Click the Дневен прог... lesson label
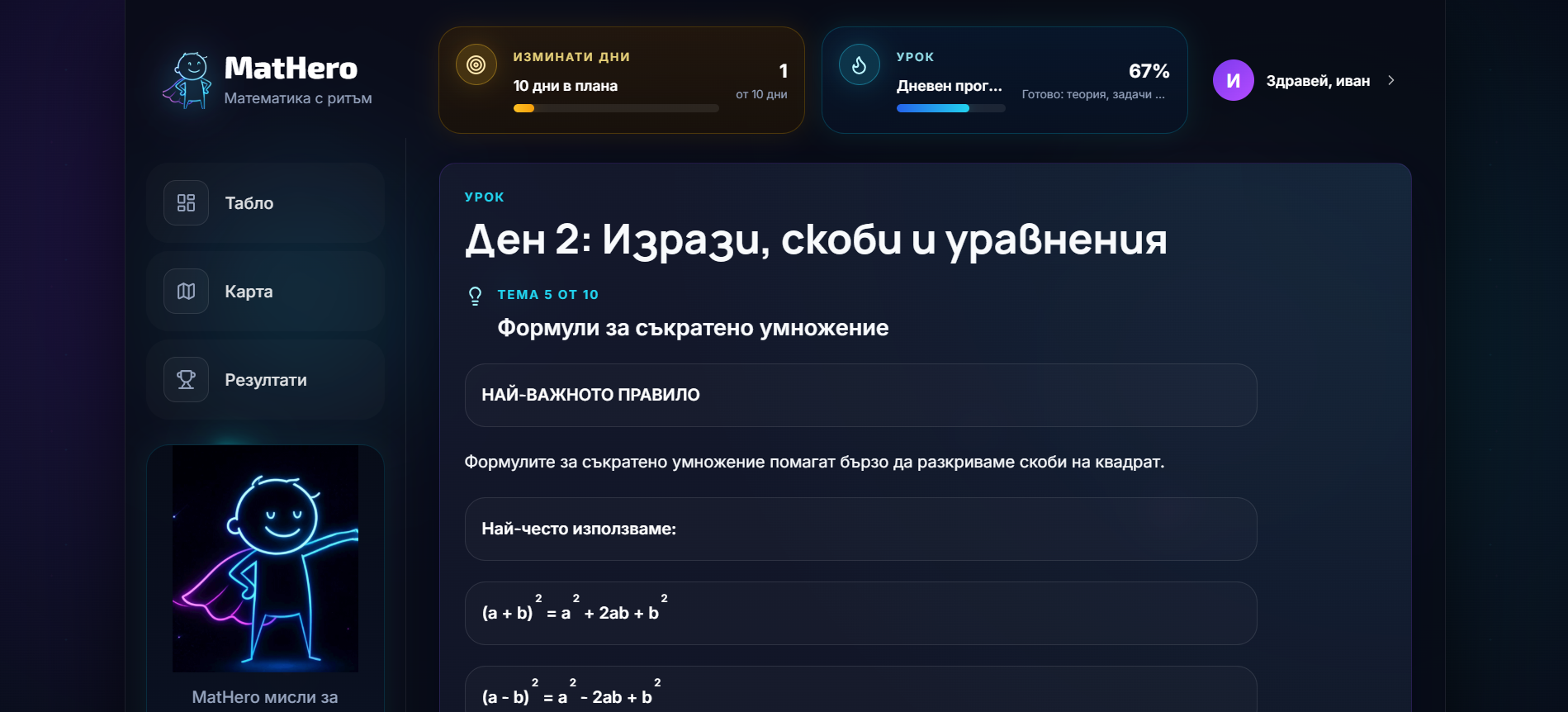1568x712 pixels. point(950,86)
